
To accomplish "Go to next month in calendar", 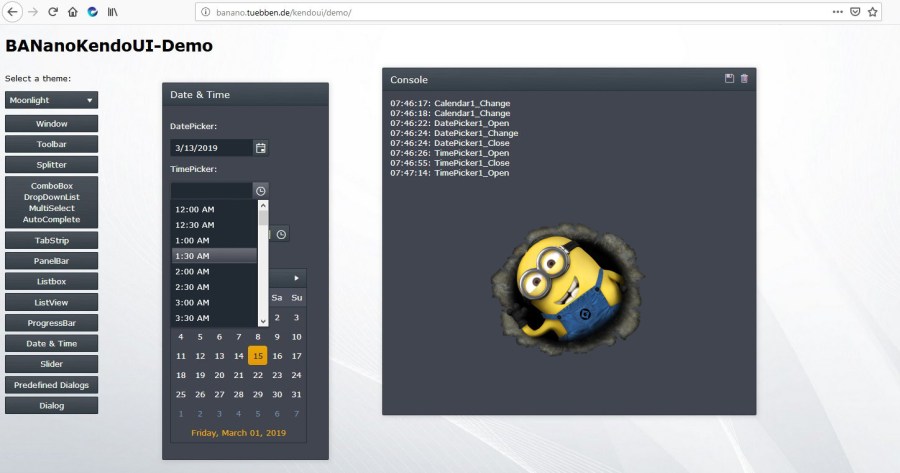I will [x=296, y=277].
